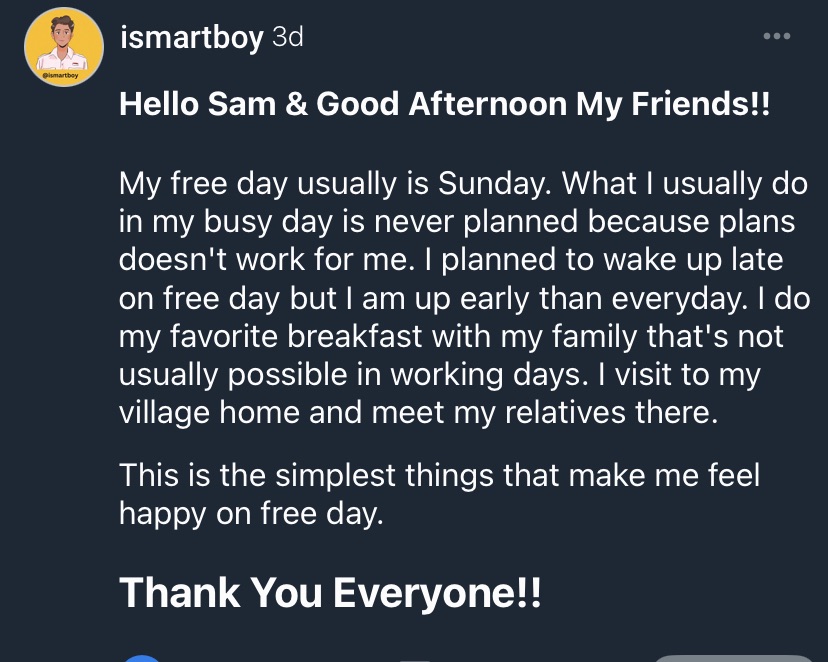Screen dimensions: 828x662
Task: Click the 3d post timestamp
Action: point(287,38)
